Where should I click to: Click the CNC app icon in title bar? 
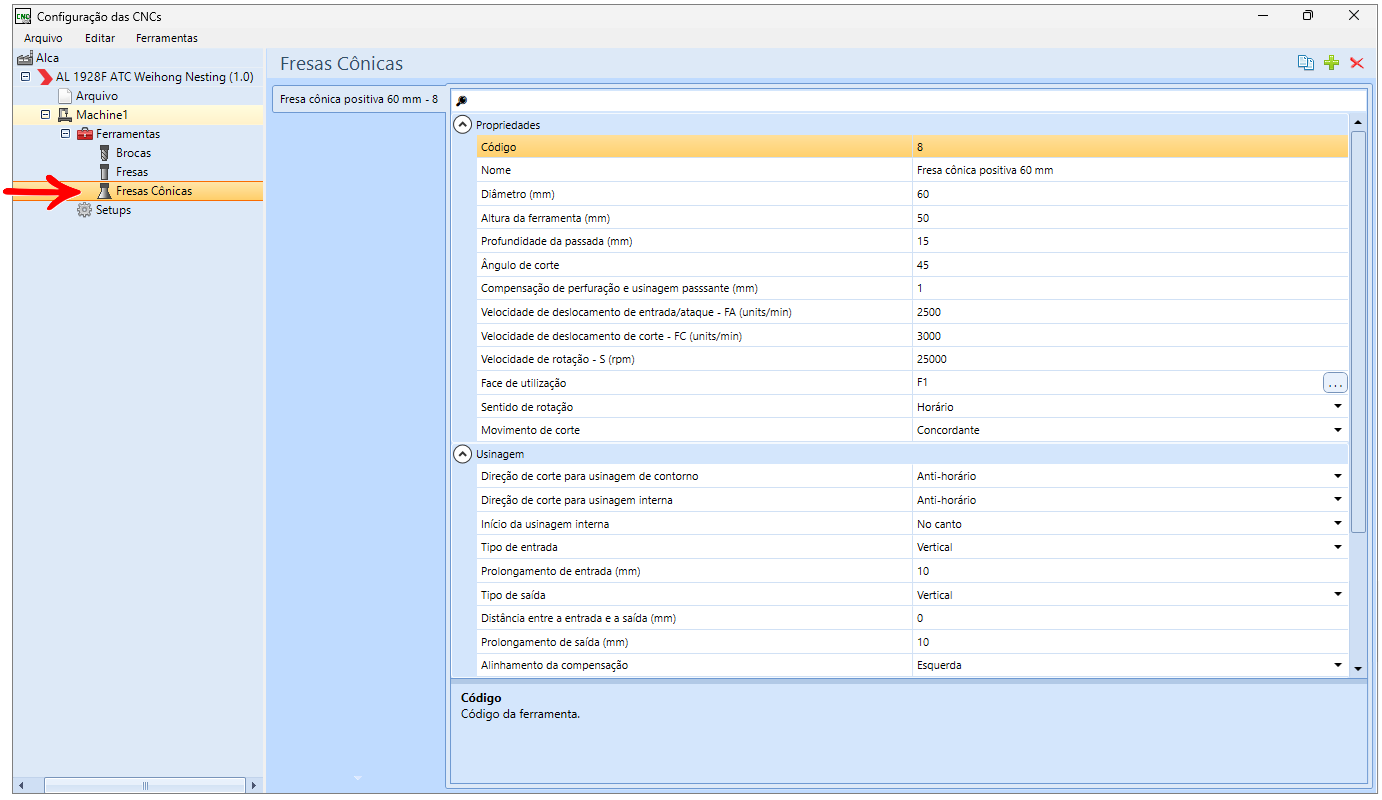[22, 15]
